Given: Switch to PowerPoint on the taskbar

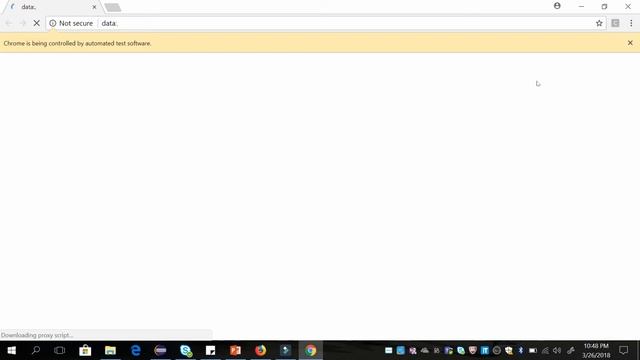Looking at the screenshot, I should (x=236, y=350).
